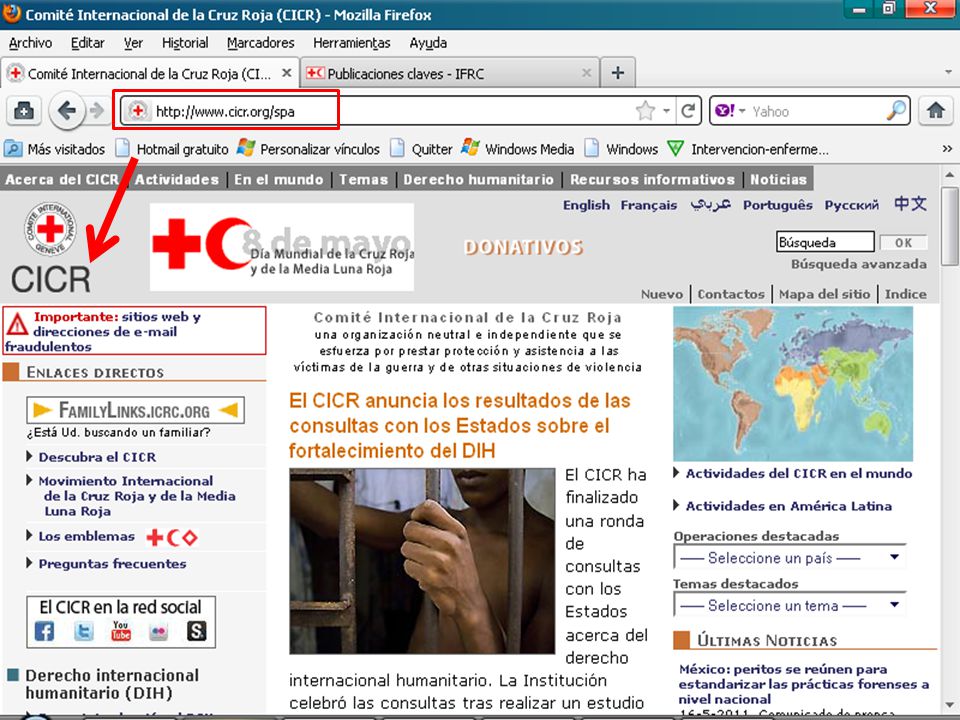Switch language to English

[586, 205]
